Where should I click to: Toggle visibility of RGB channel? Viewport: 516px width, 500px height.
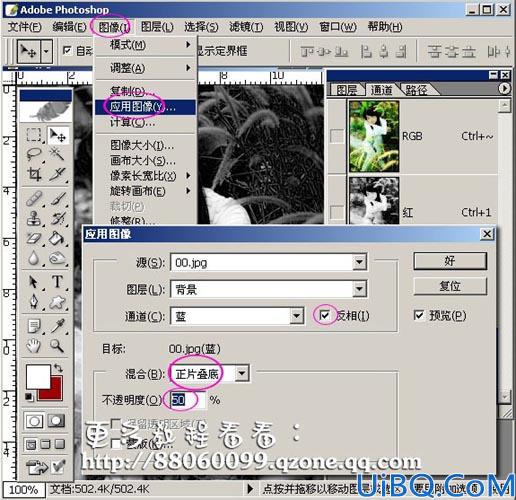[x=336, y=136]
